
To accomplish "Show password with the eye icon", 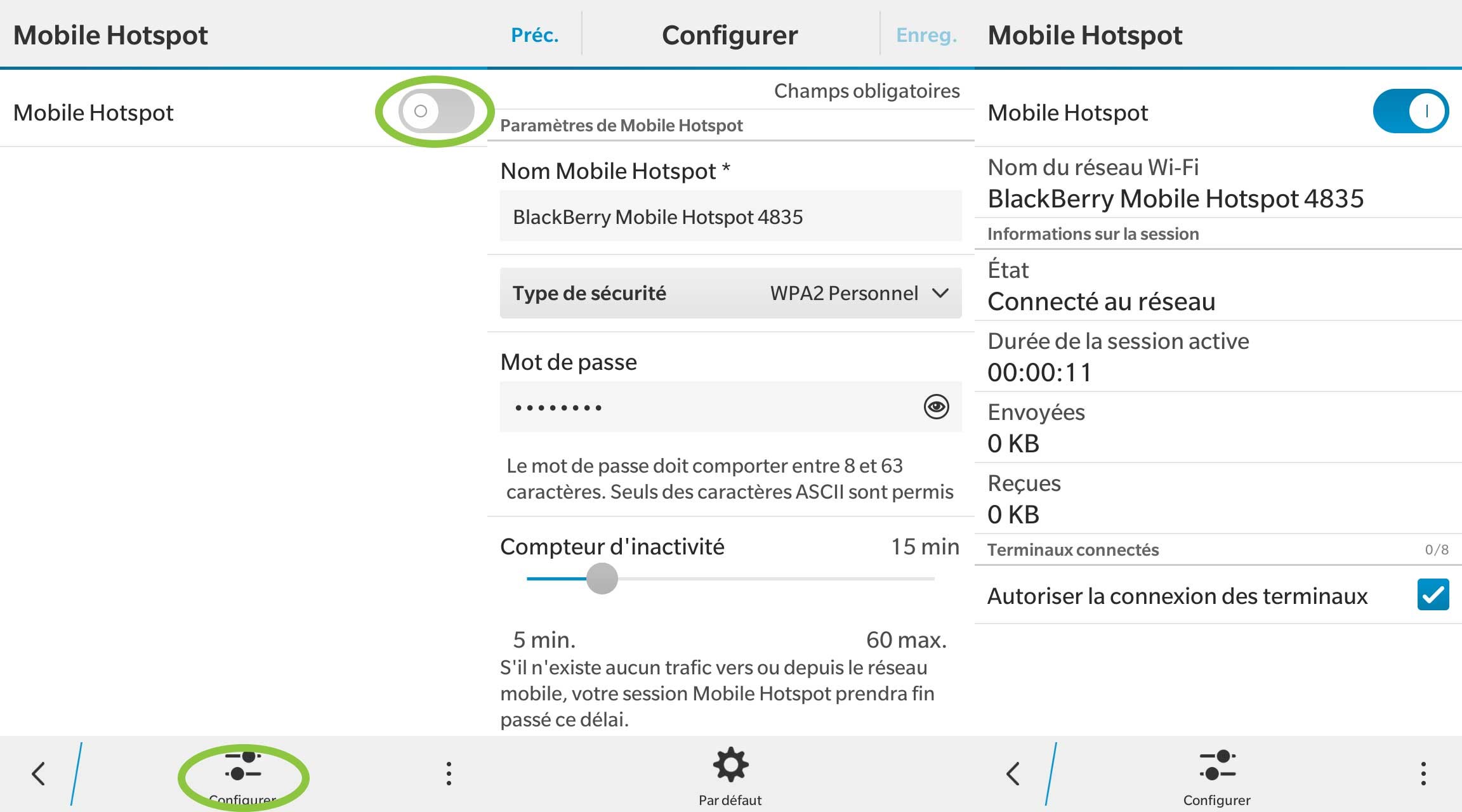I will (936, 407).
